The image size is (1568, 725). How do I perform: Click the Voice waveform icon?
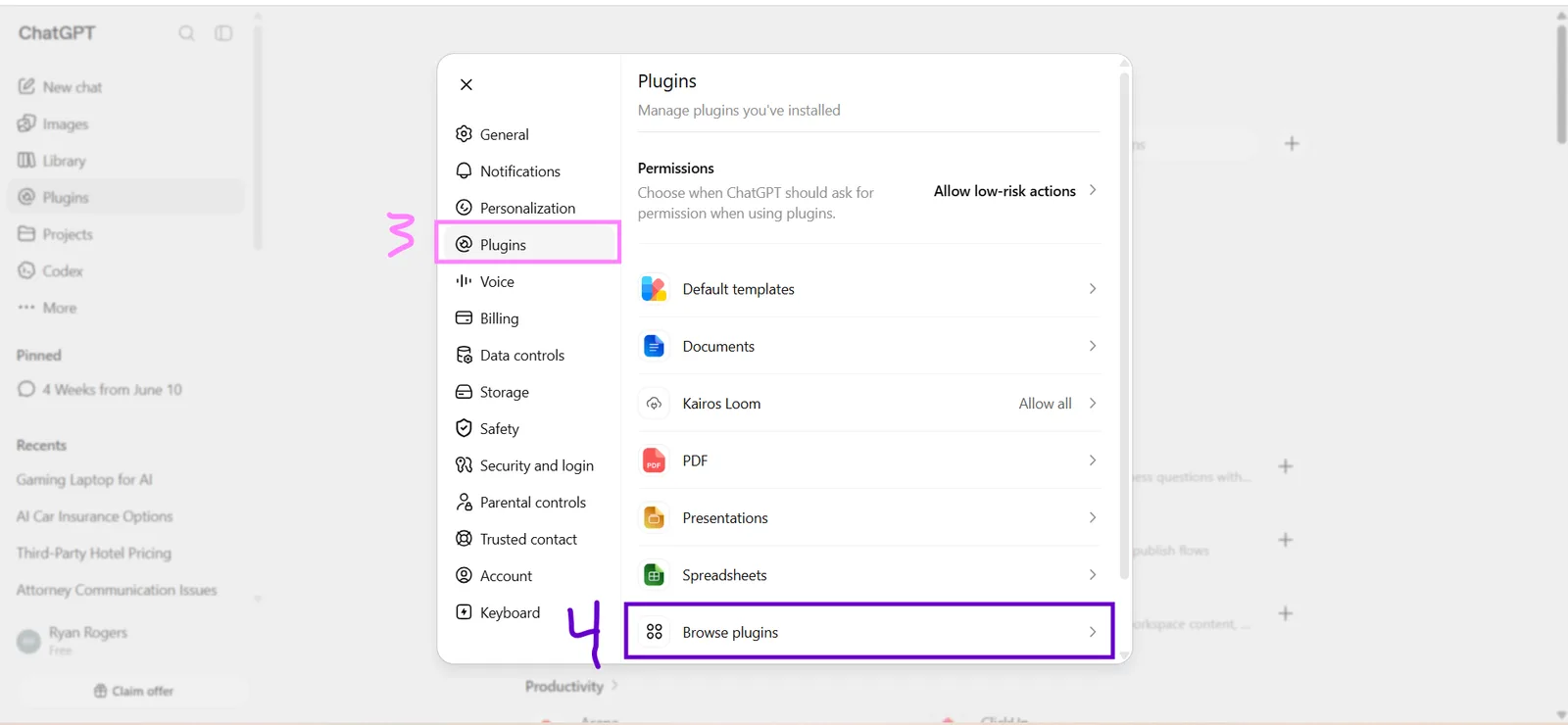click(x=465, y=281)
